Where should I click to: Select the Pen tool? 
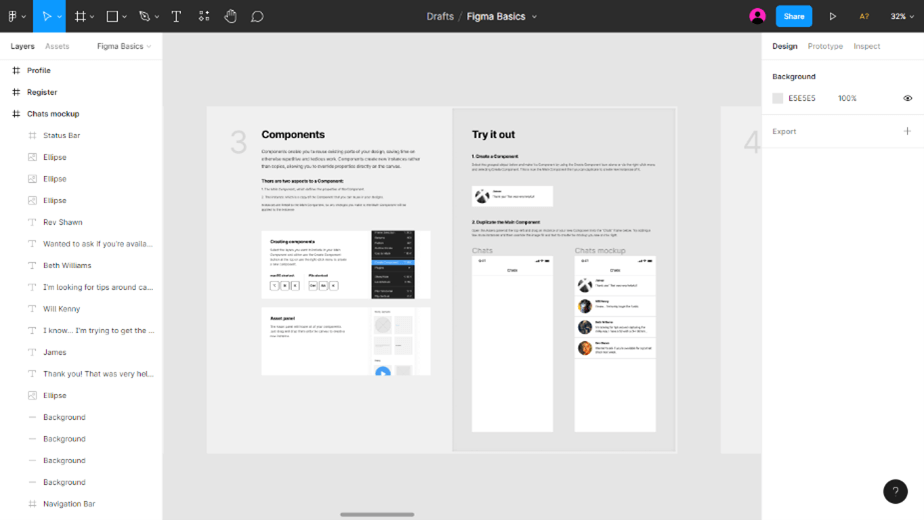pos(144,17)
